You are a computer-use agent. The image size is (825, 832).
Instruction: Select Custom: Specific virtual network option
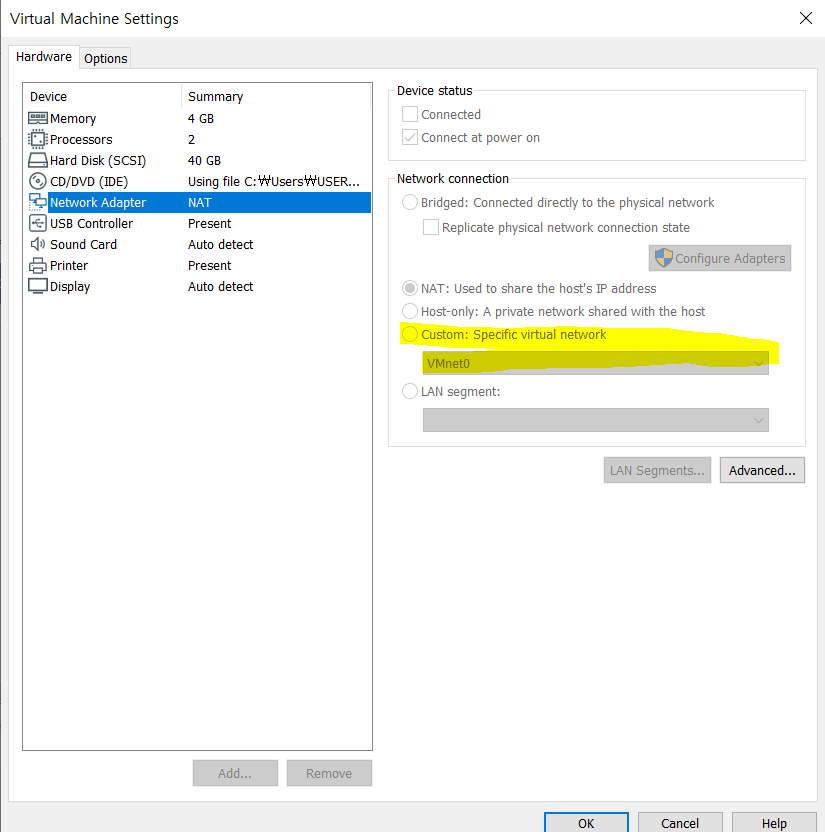[410, 334]
